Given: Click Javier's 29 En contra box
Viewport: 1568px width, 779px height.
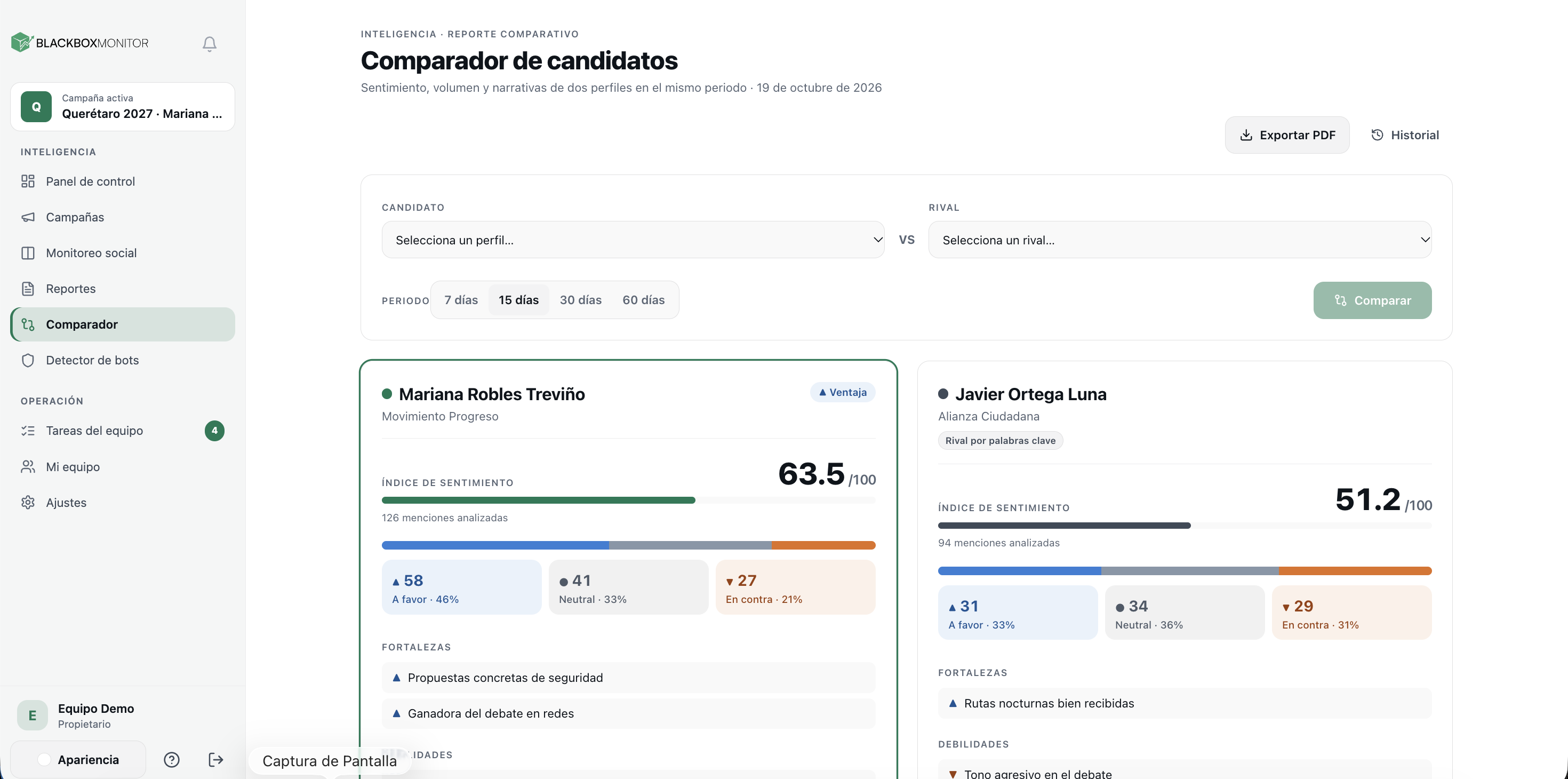Looking at the screenshot, I should pos(1352,613).
